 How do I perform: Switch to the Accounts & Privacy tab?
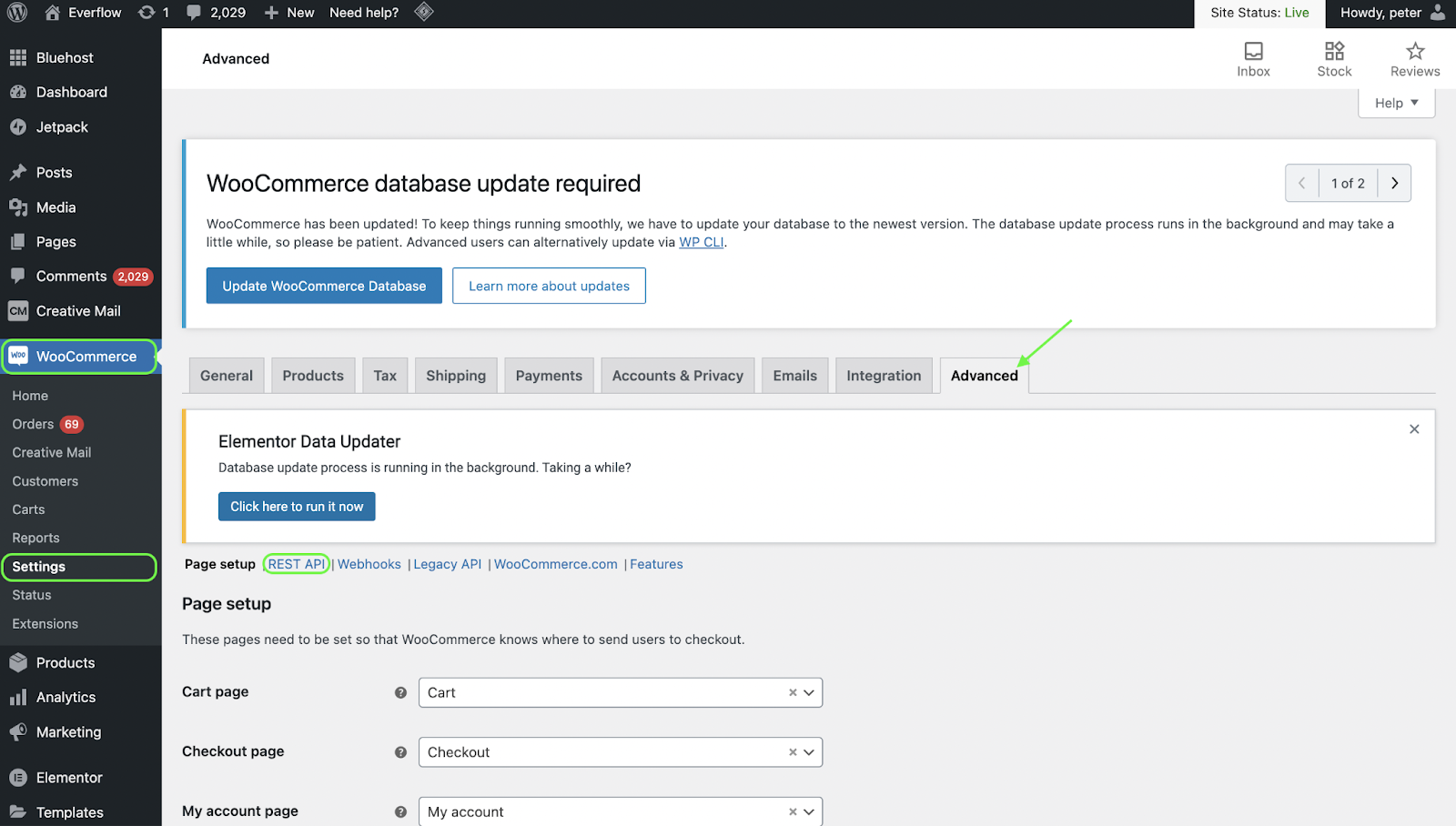678,376
